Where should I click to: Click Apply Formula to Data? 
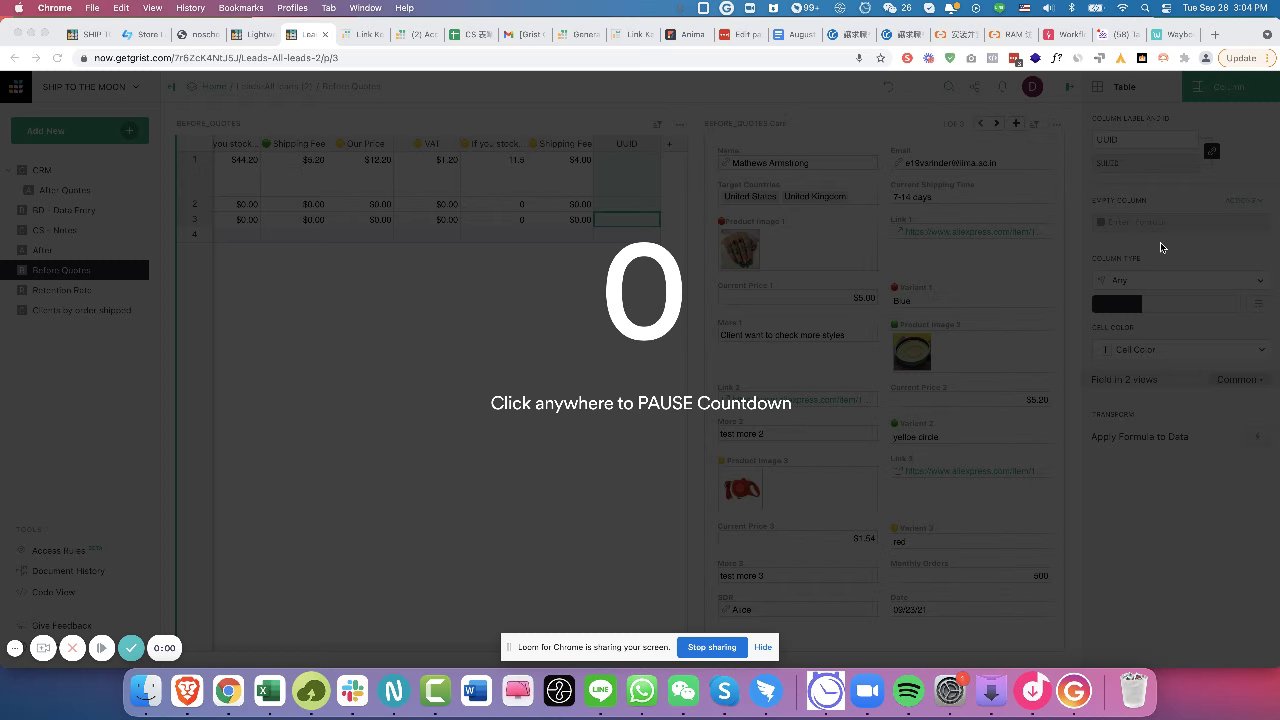pos(1139,437)
